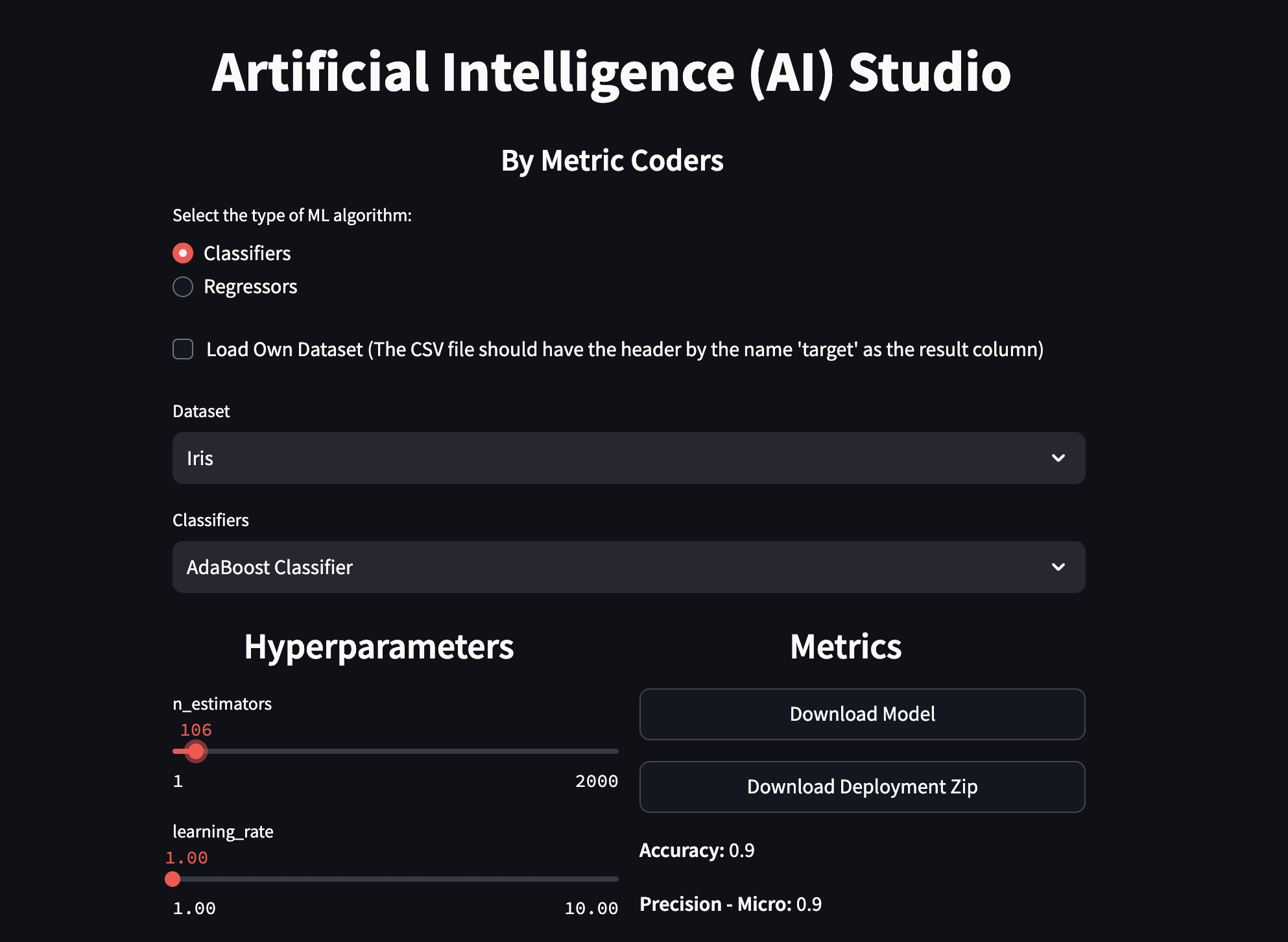Image resolution: width=1288 pixels, height=942 pixels.
Task: Click the chevron icon on Classifiers selector
Action: 1058,567
